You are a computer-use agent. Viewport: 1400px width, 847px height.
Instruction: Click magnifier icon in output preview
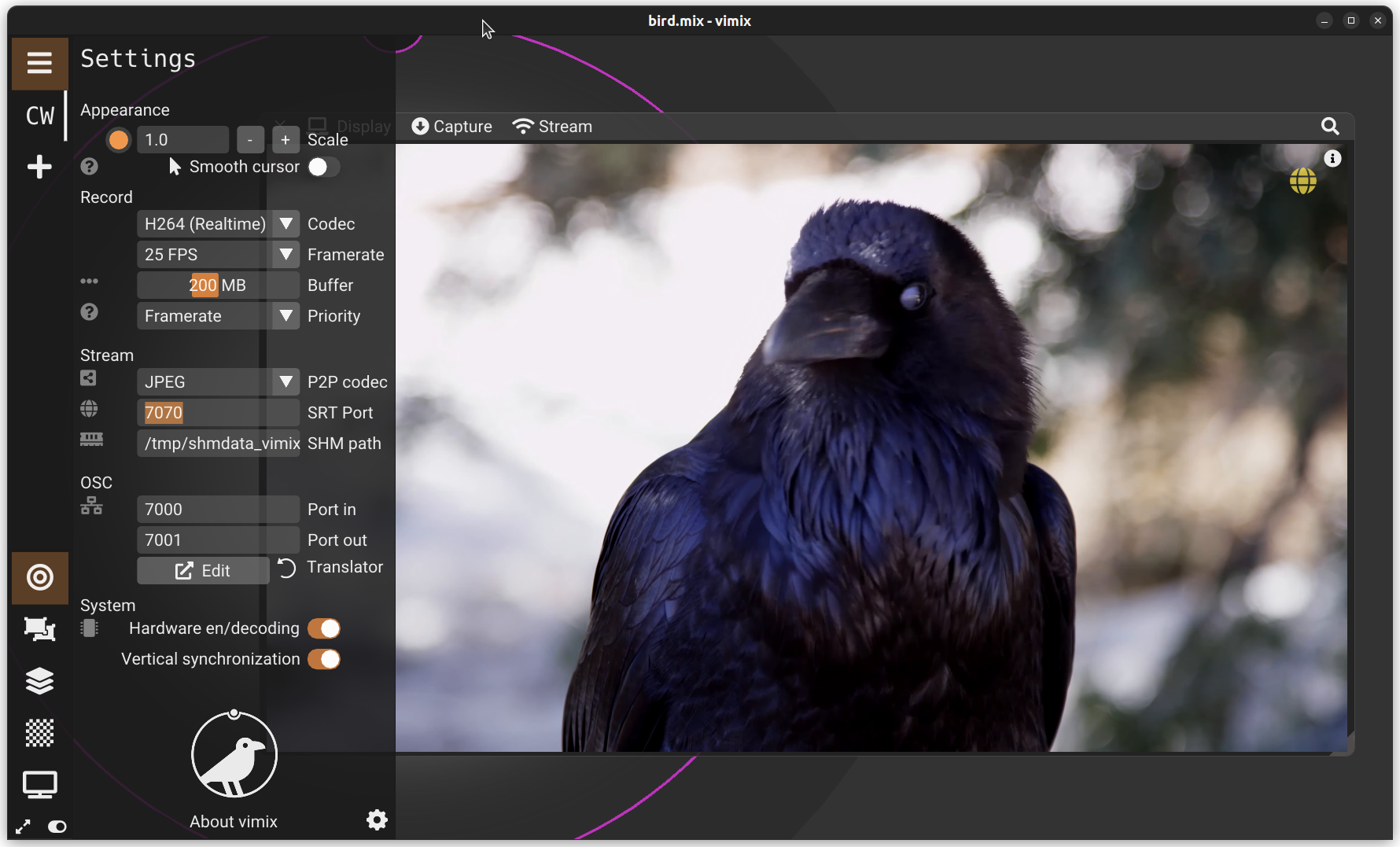click(x=1329, y=127)
